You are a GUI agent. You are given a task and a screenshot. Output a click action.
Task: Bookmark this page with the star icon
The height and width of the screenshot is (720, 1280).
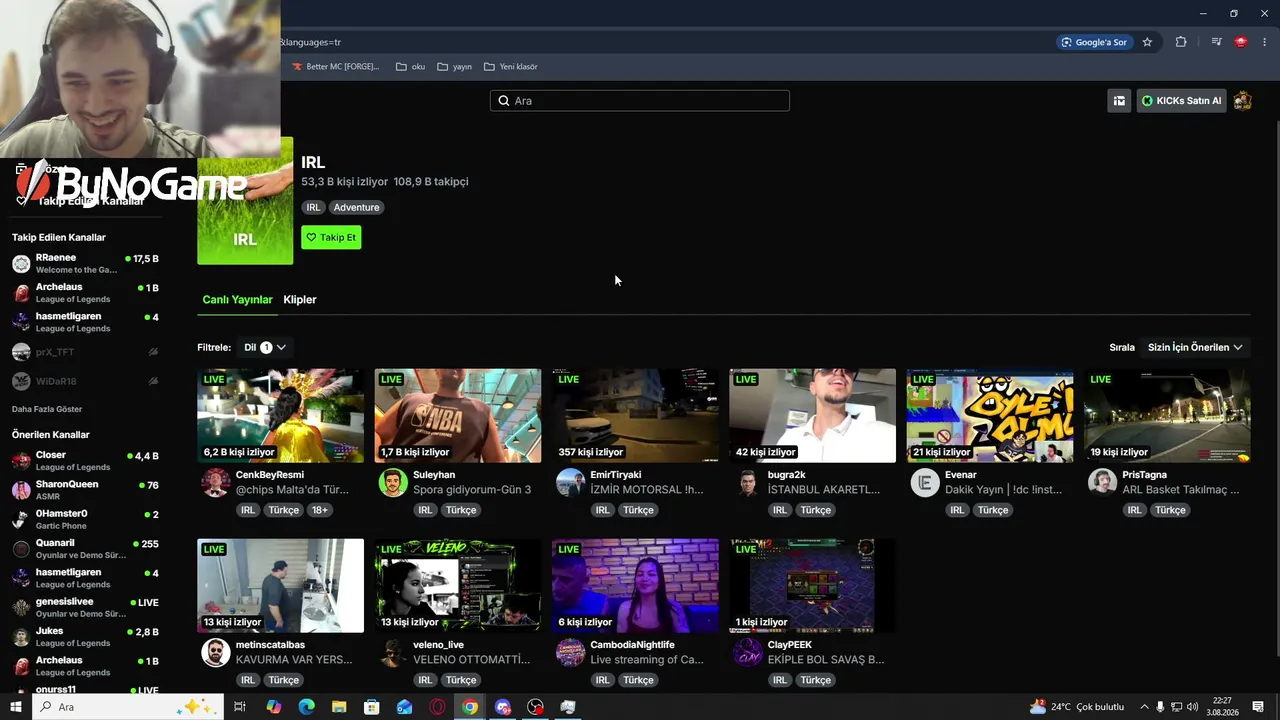coord(1147,42)
